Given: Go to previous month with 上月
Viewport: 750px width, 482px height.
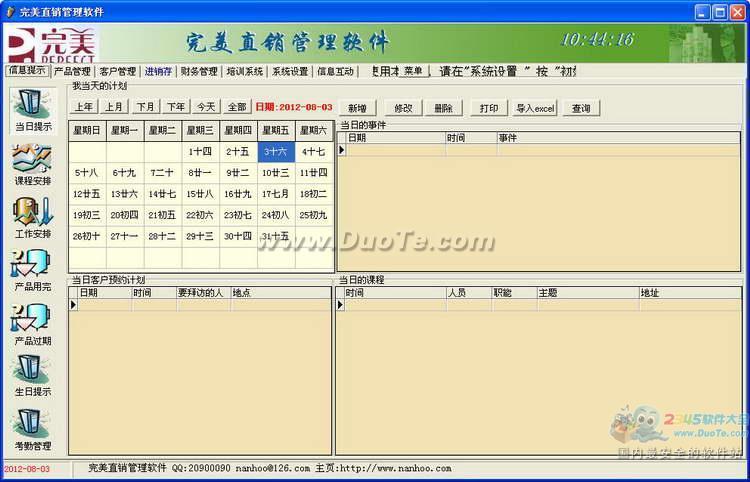Looking at the screenshot, I should pyautogui.click(x=114, y=107).
